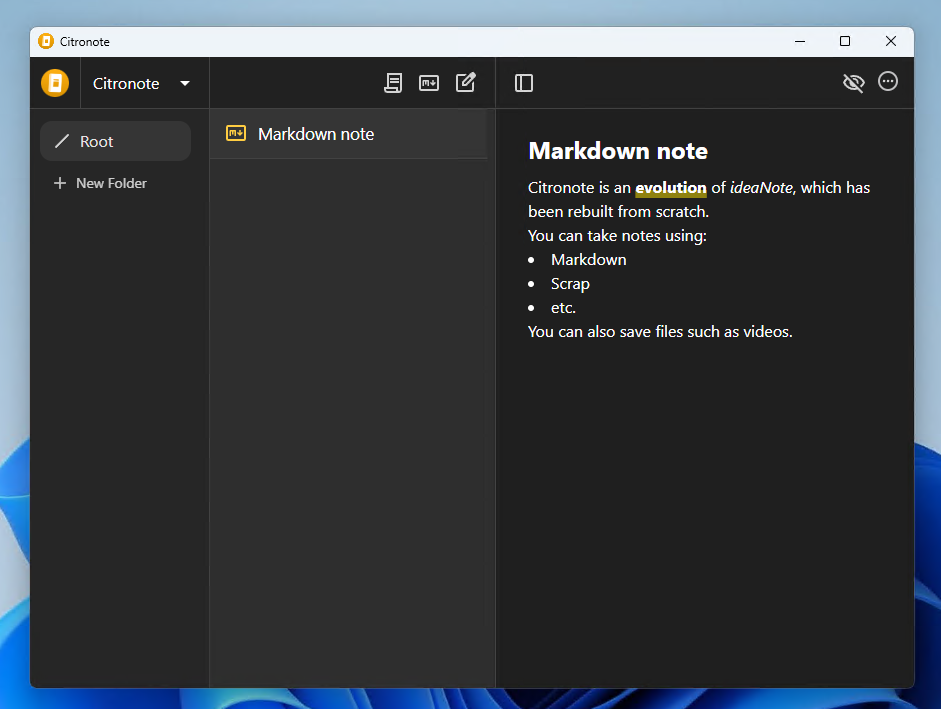Click the italic ideaNote text
The height and width of the screenshot is (709, 941).
point(761,188)
